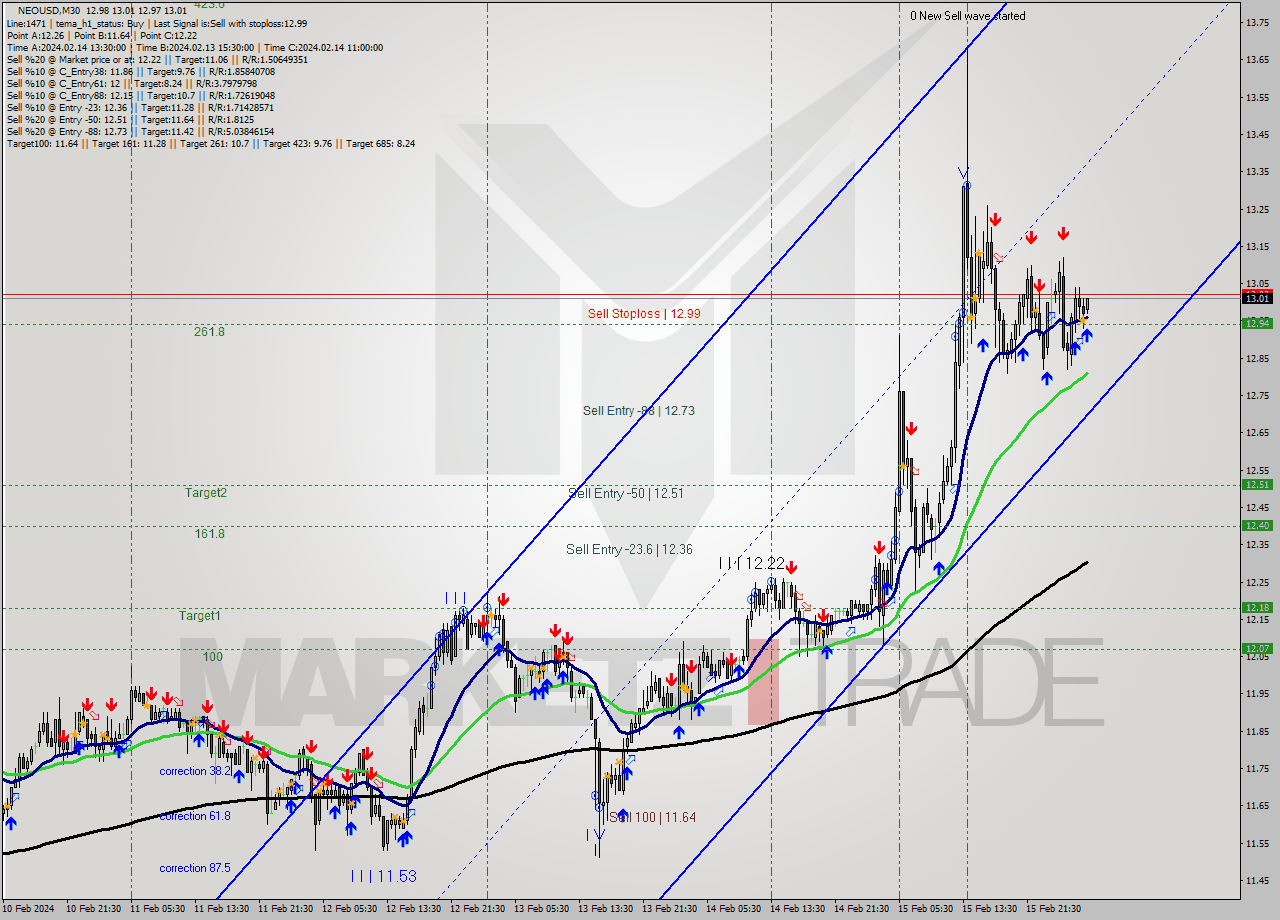The height and width of the screenshot is (920, 1280).
Task: Select the 'Target1' level label
Action: tap(200, 616)
